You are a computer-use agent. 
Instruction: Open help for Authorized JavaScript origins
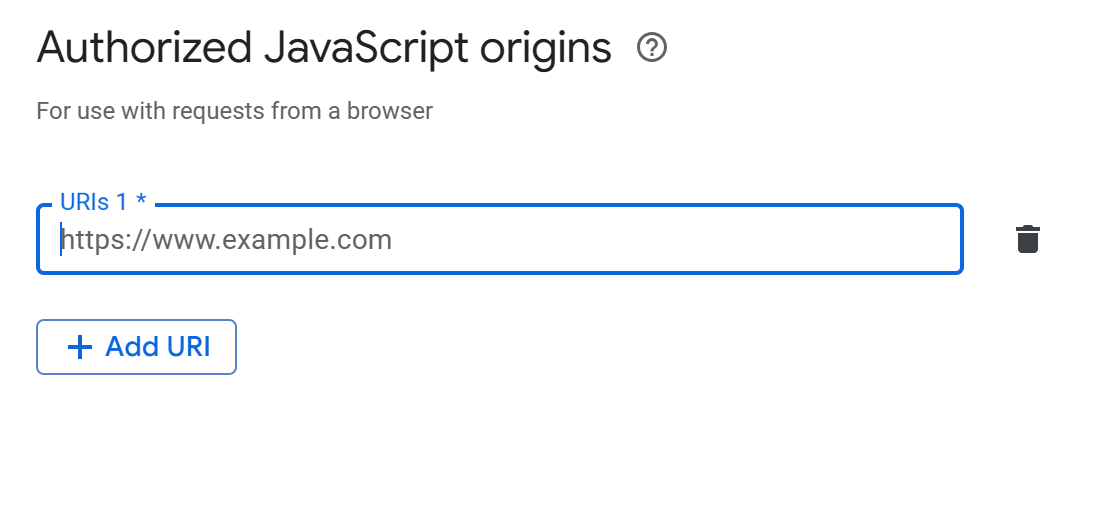click(652, 47)
